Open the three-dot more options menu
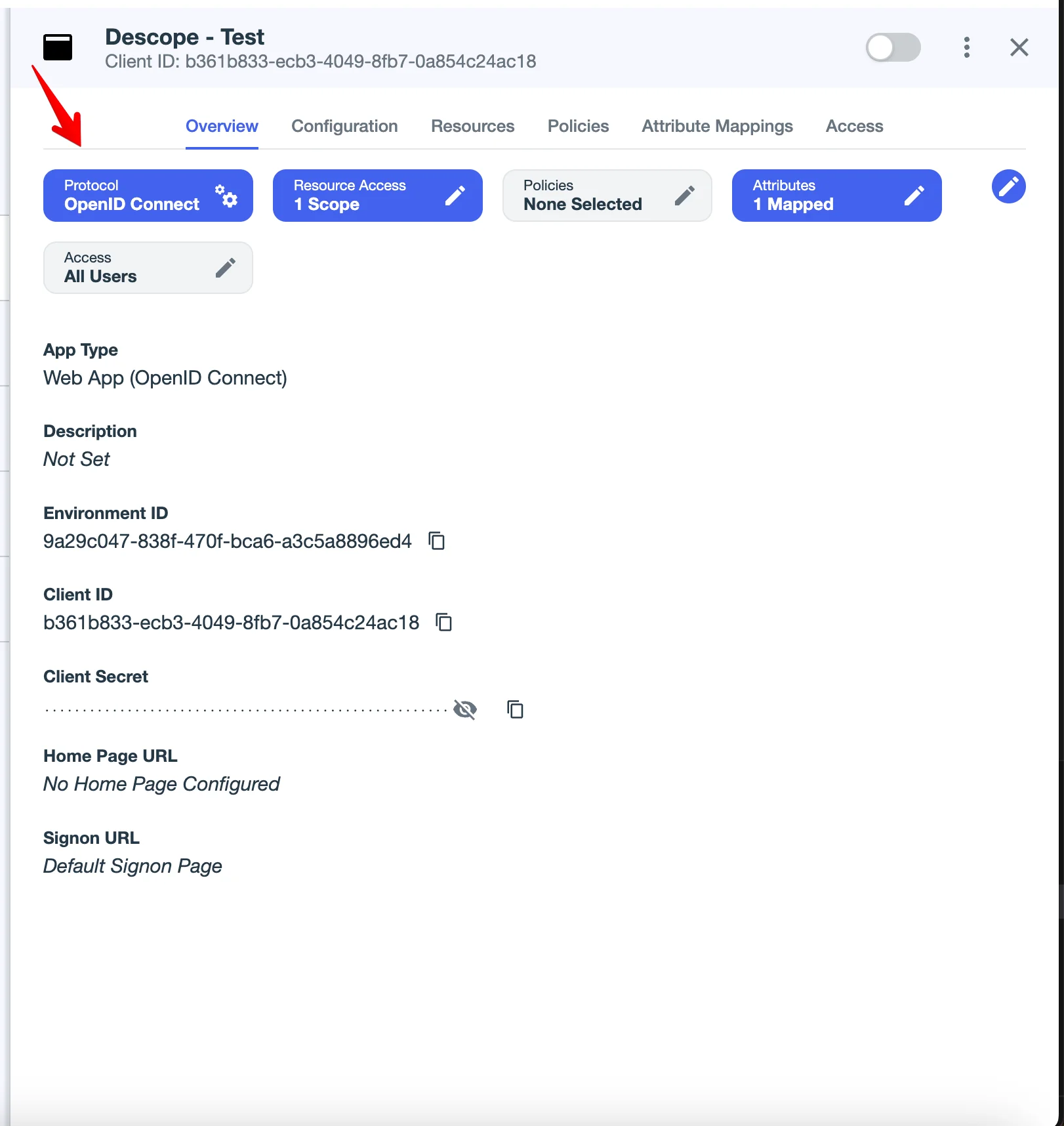 click(x=966, y=47)
